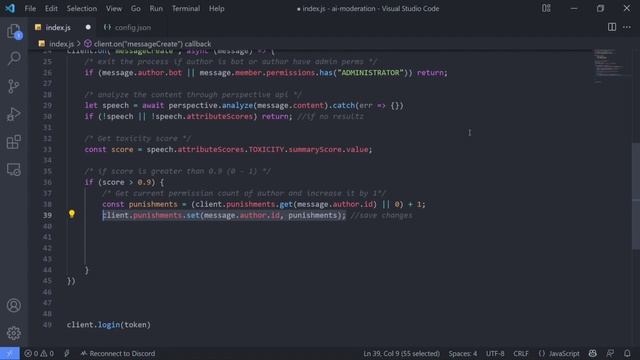640x360 pixels.
Task: Open the Run menu
Action: pyautogui.click(x=156, y=9)
